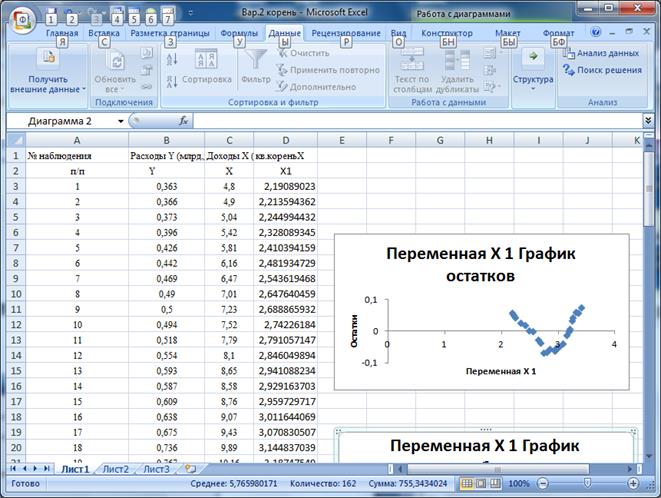
Task: Sort descending with the Я-А arrow icon
Action: (x=172, y=81)
